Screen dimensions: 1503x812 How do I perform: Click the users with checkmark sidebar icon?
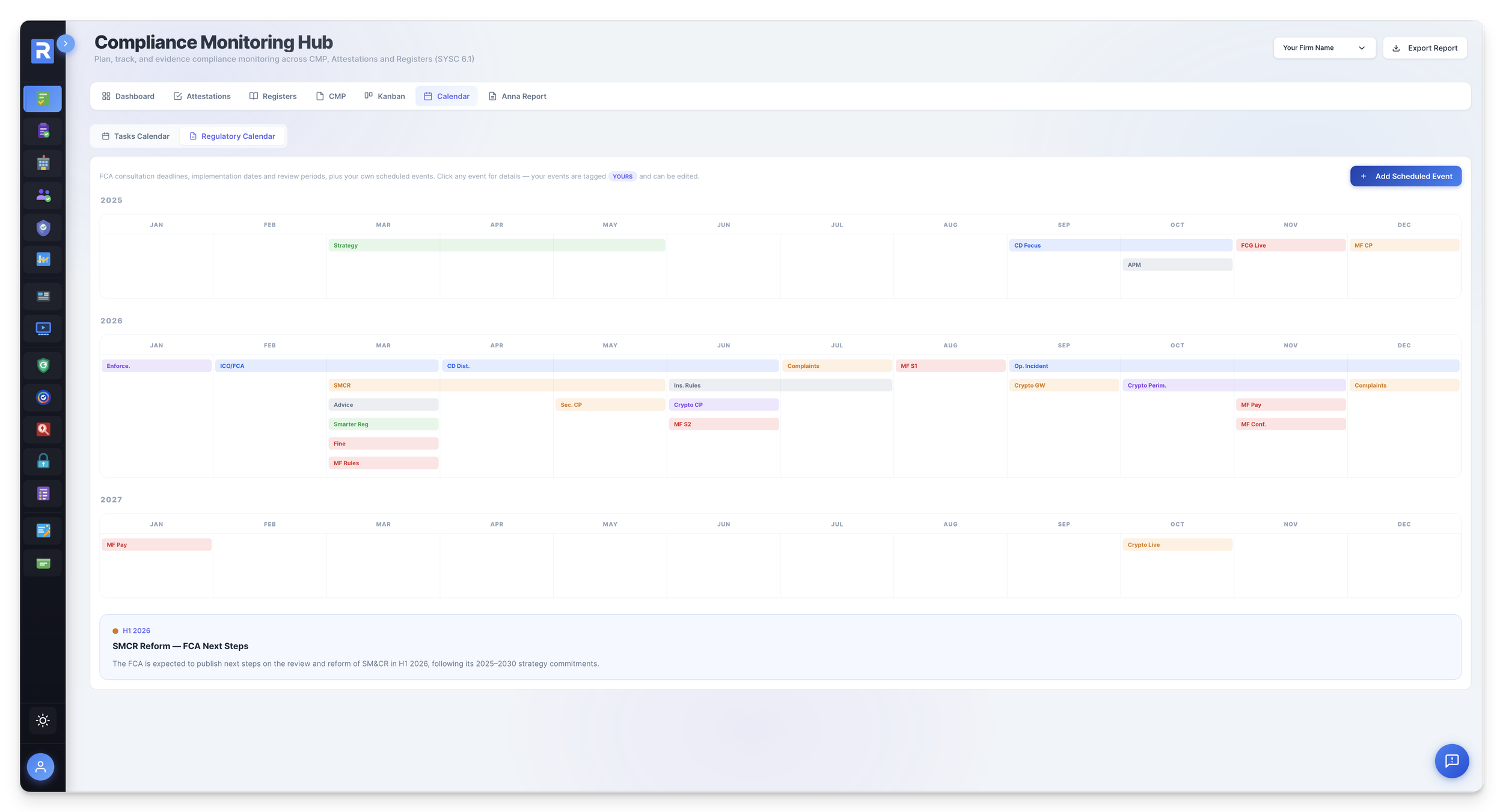pyautogui.click(x=43, y=195)
